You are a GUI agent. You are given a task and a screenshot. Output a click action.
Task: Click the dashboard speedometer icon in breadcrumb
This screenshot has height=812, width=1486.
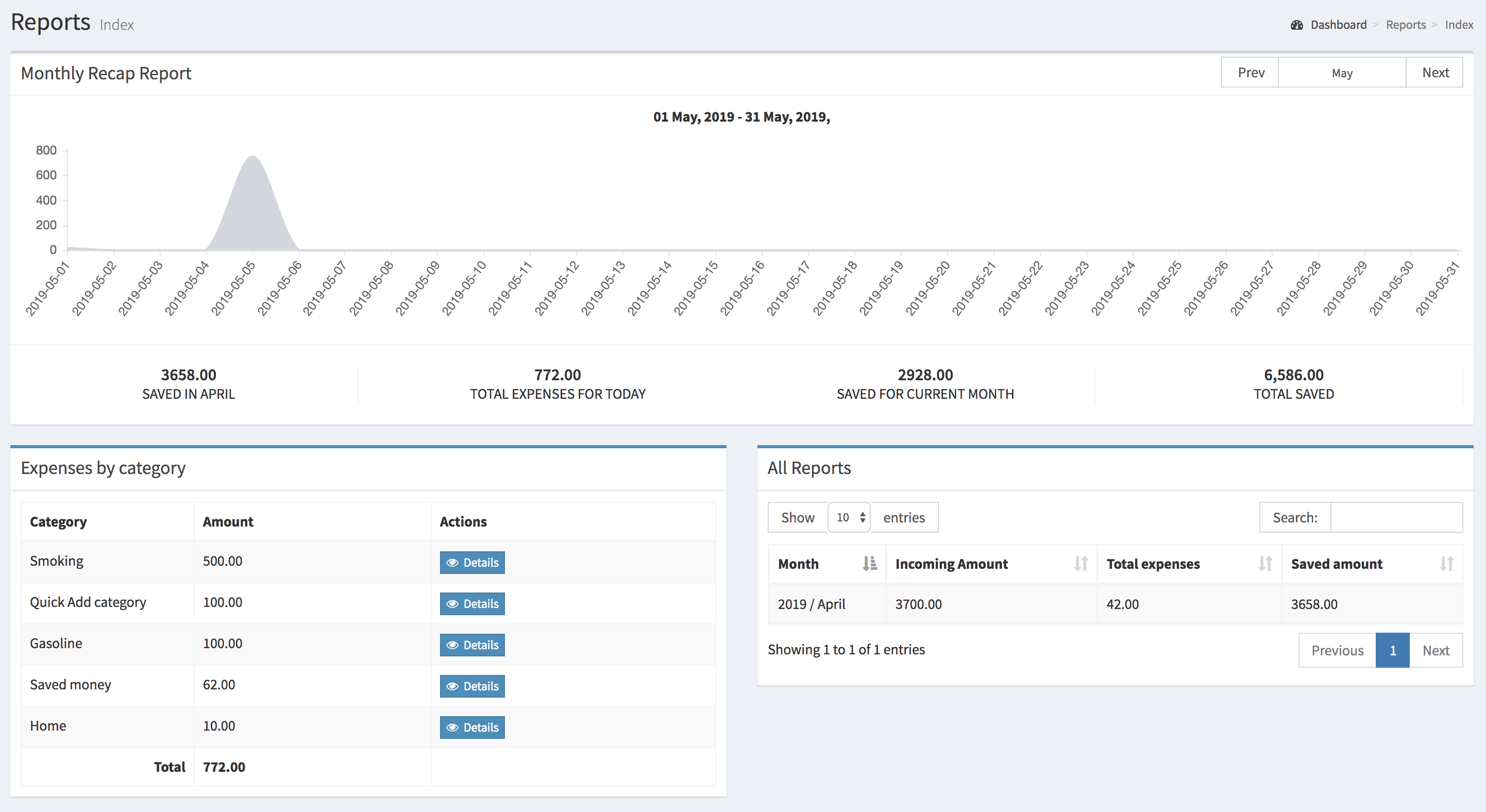click(x=1297, y=25)
